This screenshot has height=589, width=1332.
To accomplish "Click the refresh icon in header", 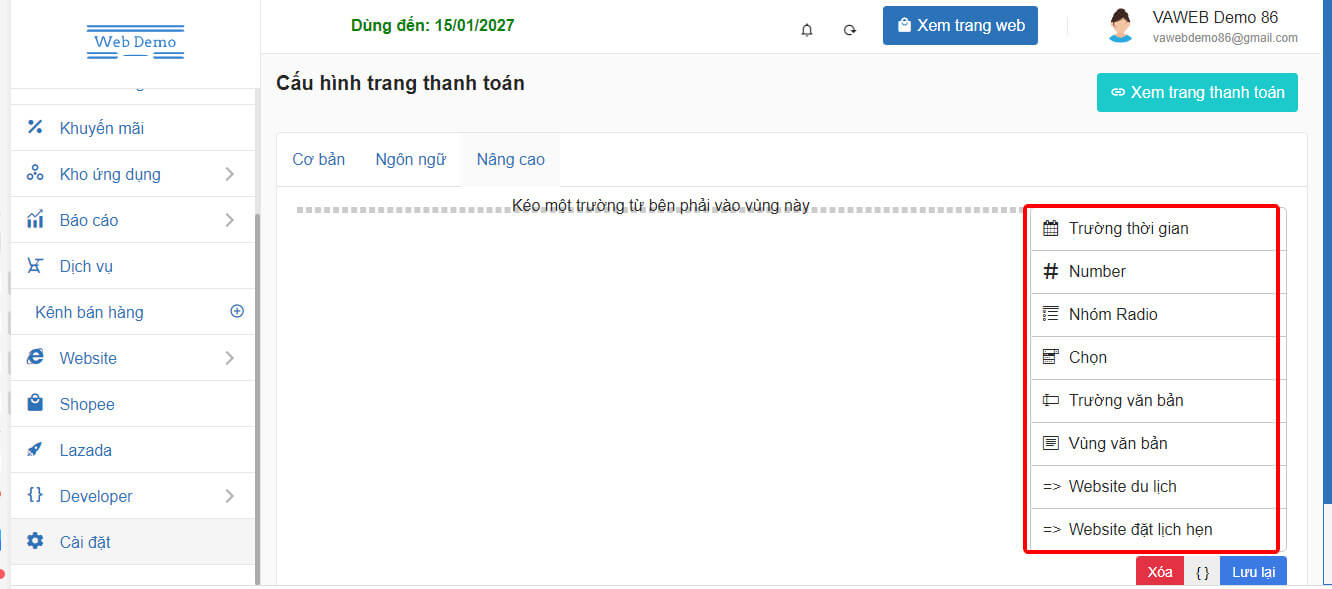I will 850,30.
